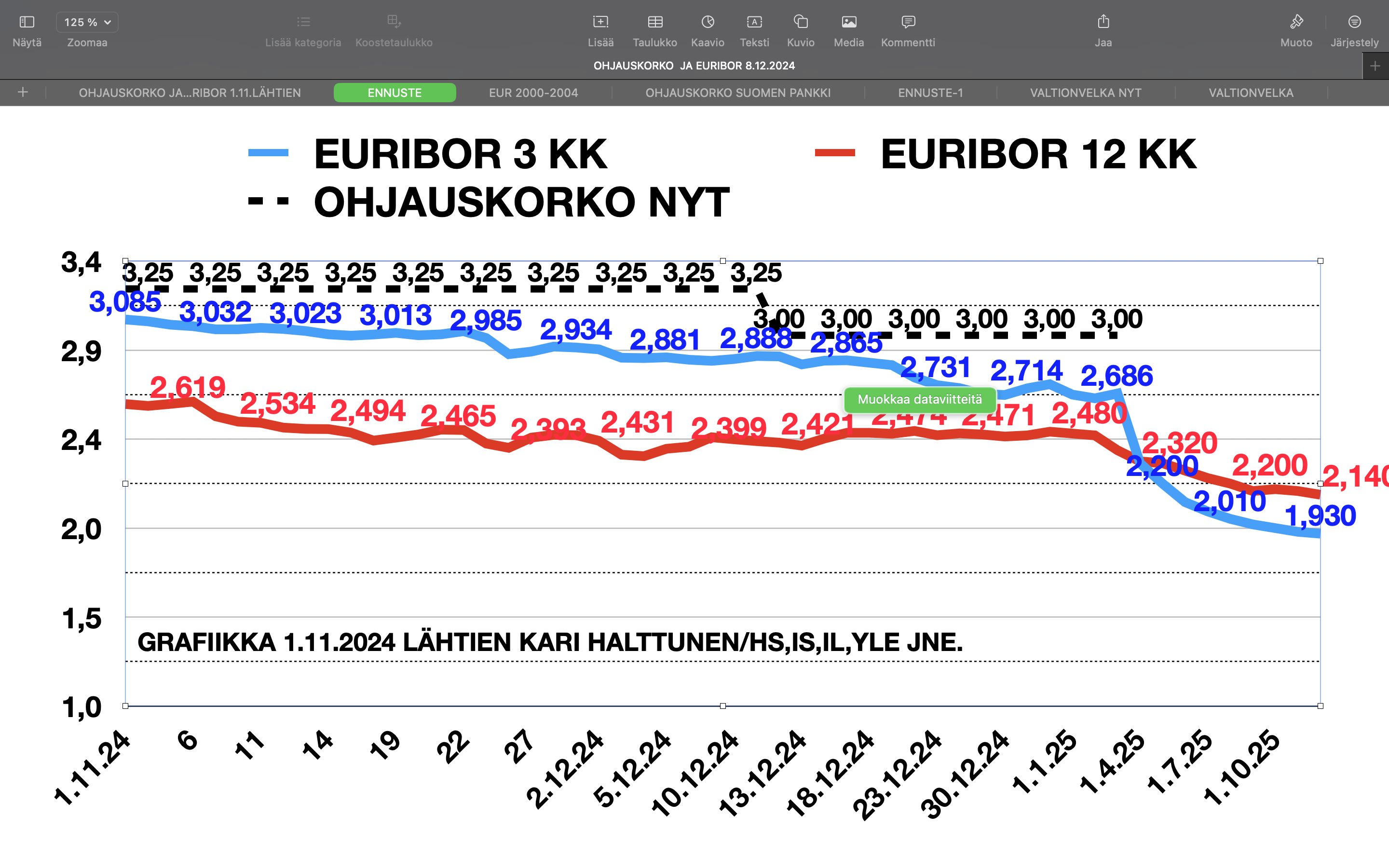The width and height of the screenshot is (1389, 868).
Task: Toggle the Järjestely organize panel
Action: (1355, 22)
